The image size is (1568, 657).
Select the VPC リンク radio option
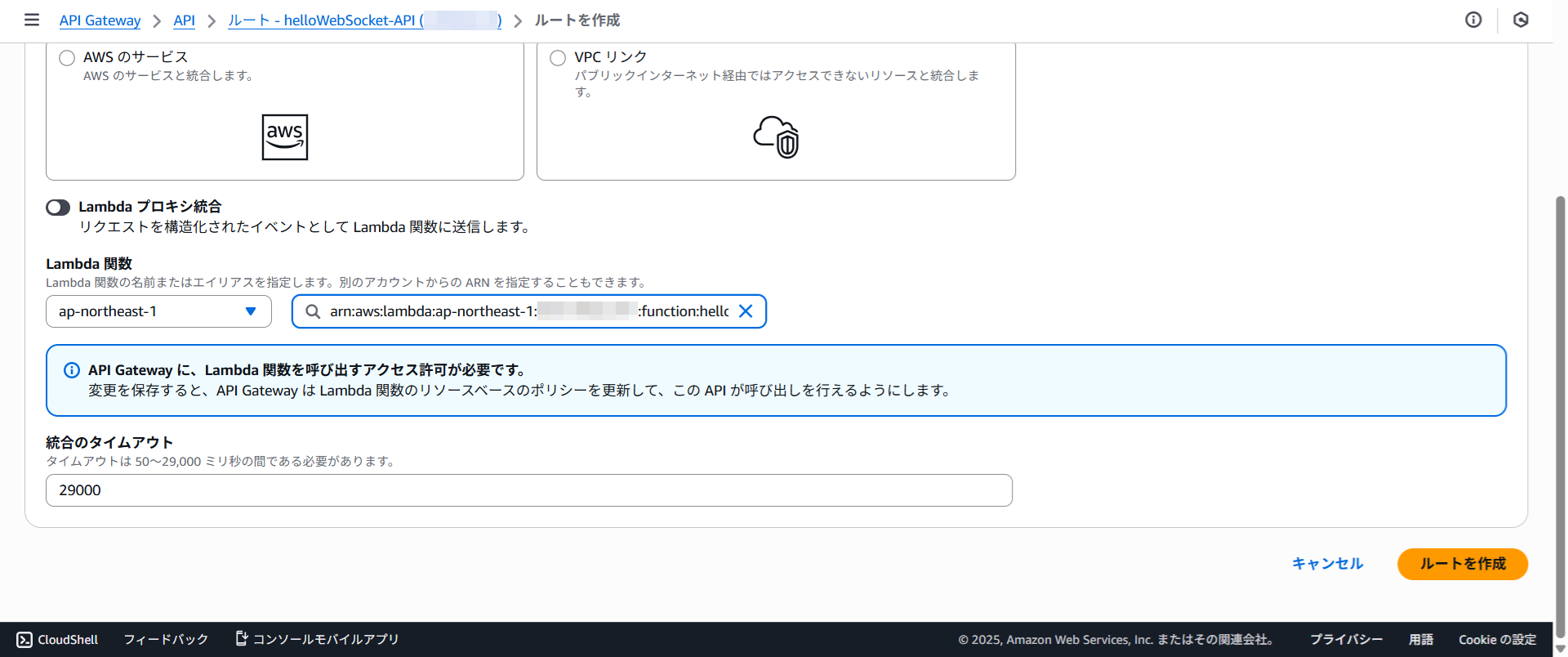(x=558, y=57)
